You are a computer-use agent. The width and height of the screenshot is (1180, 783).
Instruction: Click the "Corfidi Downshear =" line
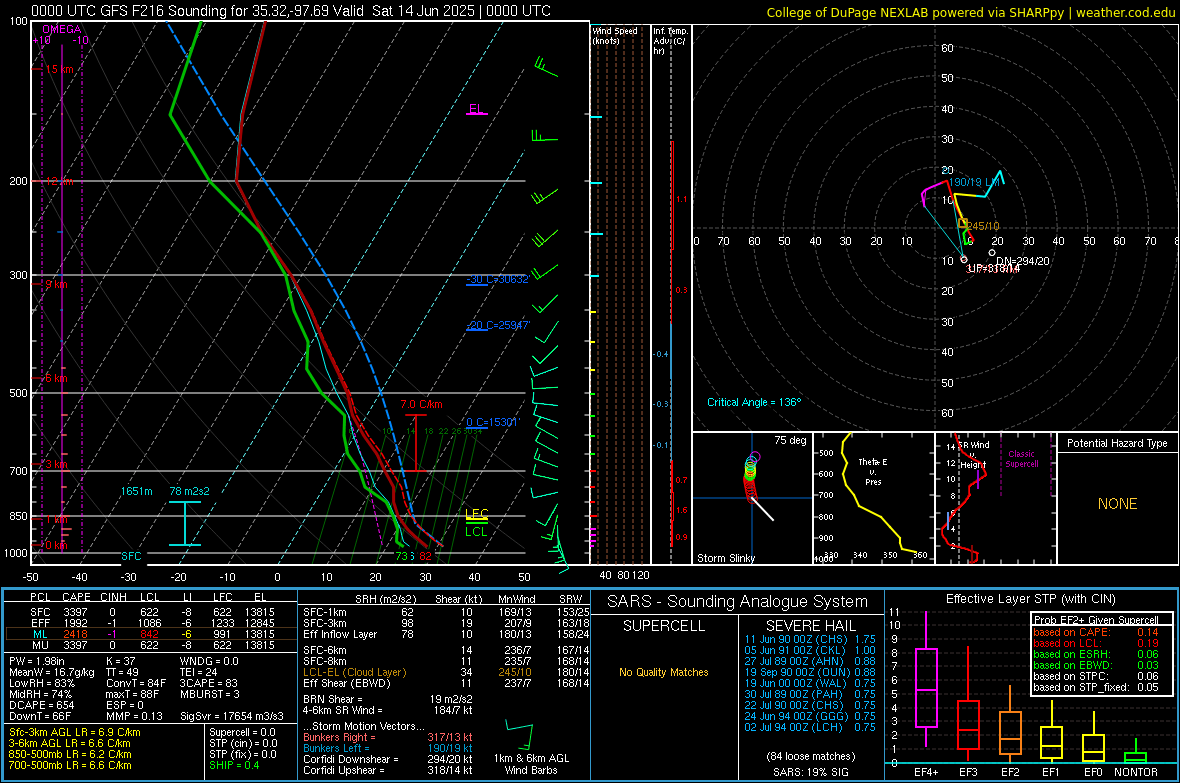coord(388,759)
